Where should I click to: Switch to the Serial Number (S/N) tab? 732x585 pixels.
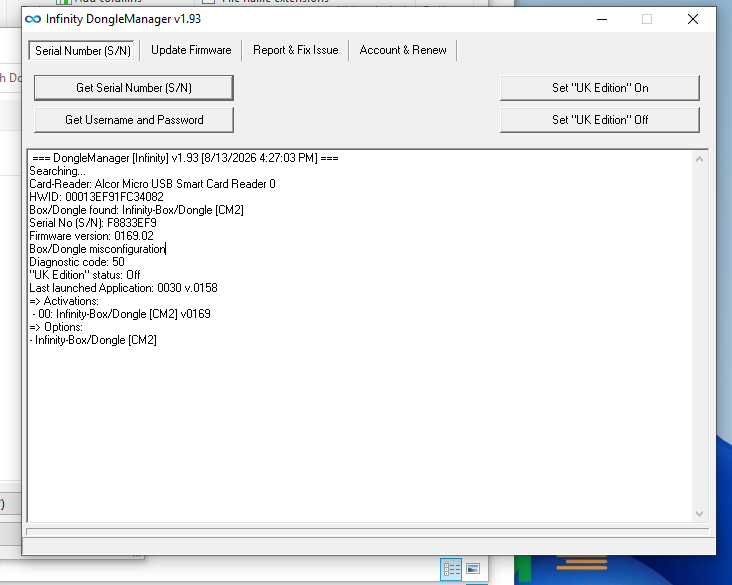point(82,50)
